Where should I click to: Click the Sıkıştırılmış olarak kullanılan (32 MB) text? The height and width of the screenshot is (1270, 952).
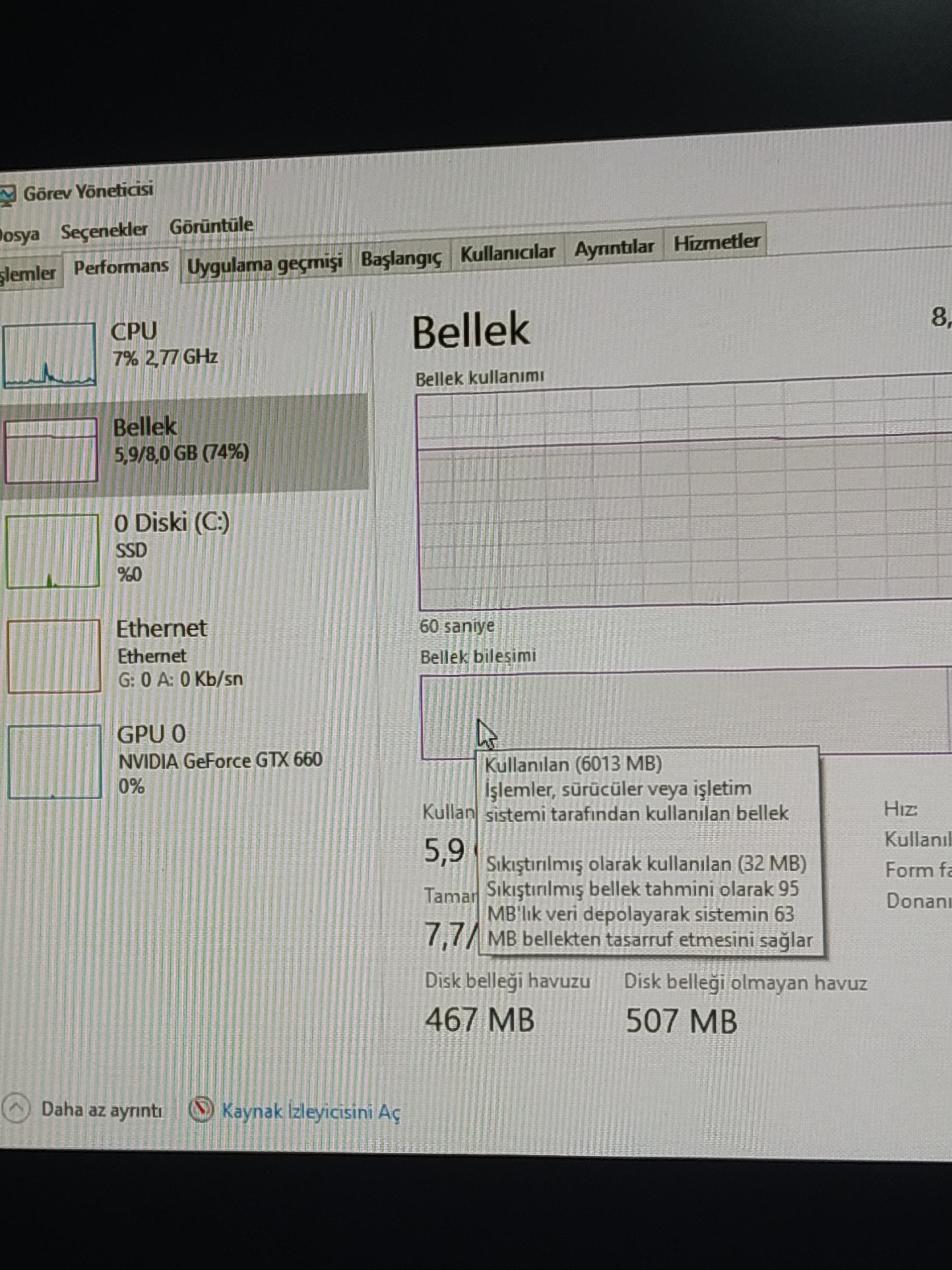(646, 864)
